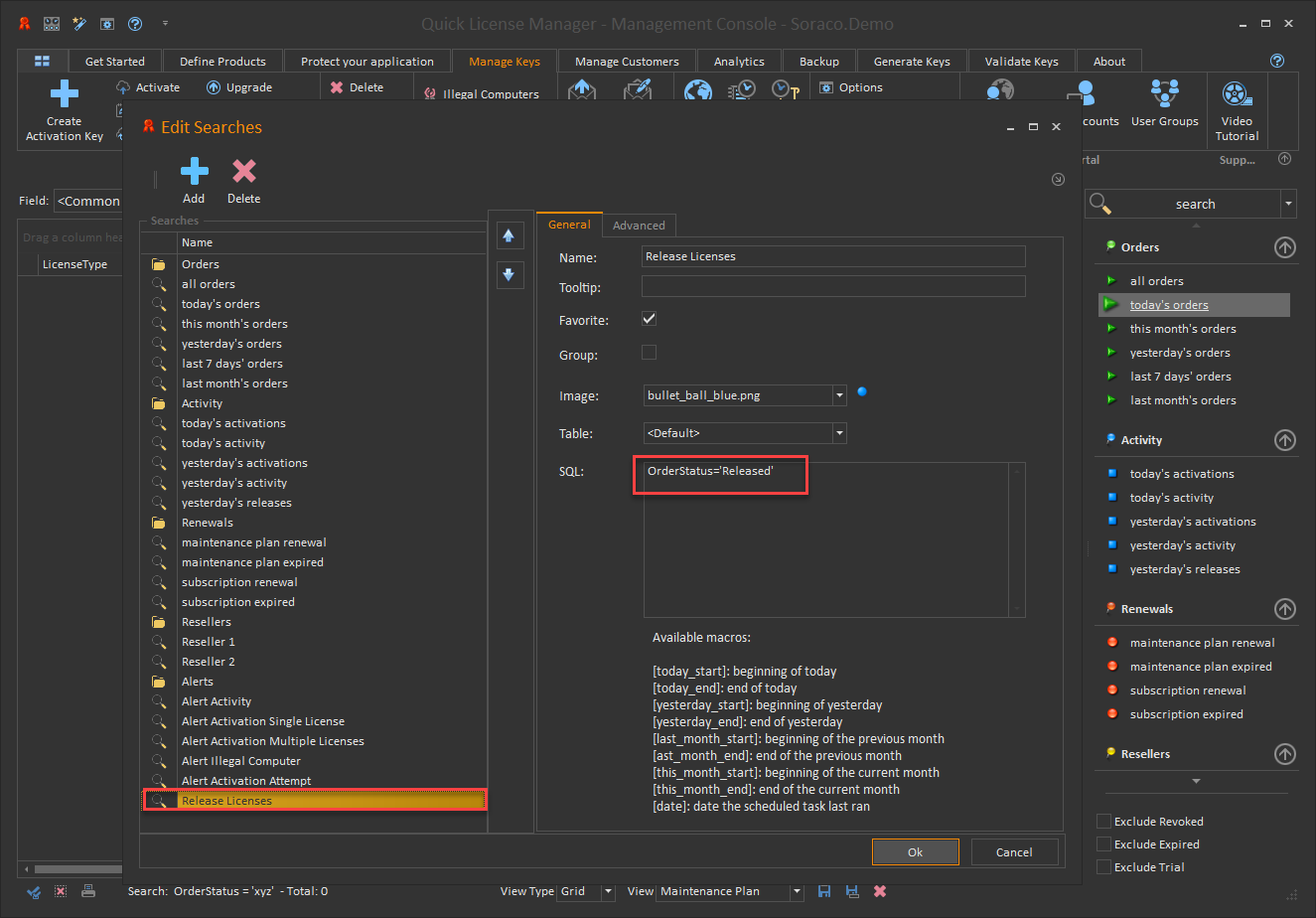Open the sidebar search box dropdown arrow

[1288, 204]
